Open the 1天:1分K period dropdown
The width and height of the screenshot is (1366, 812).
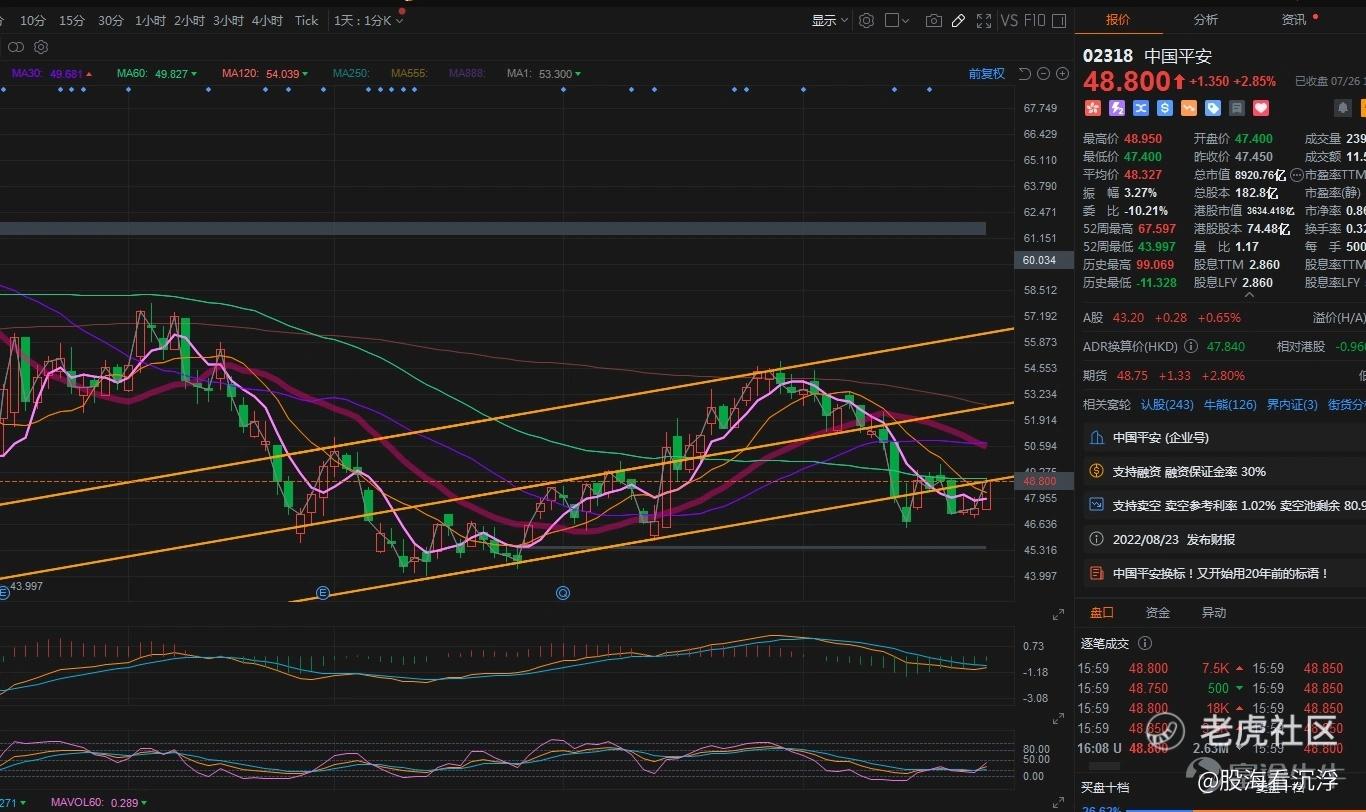click(368, 20)
